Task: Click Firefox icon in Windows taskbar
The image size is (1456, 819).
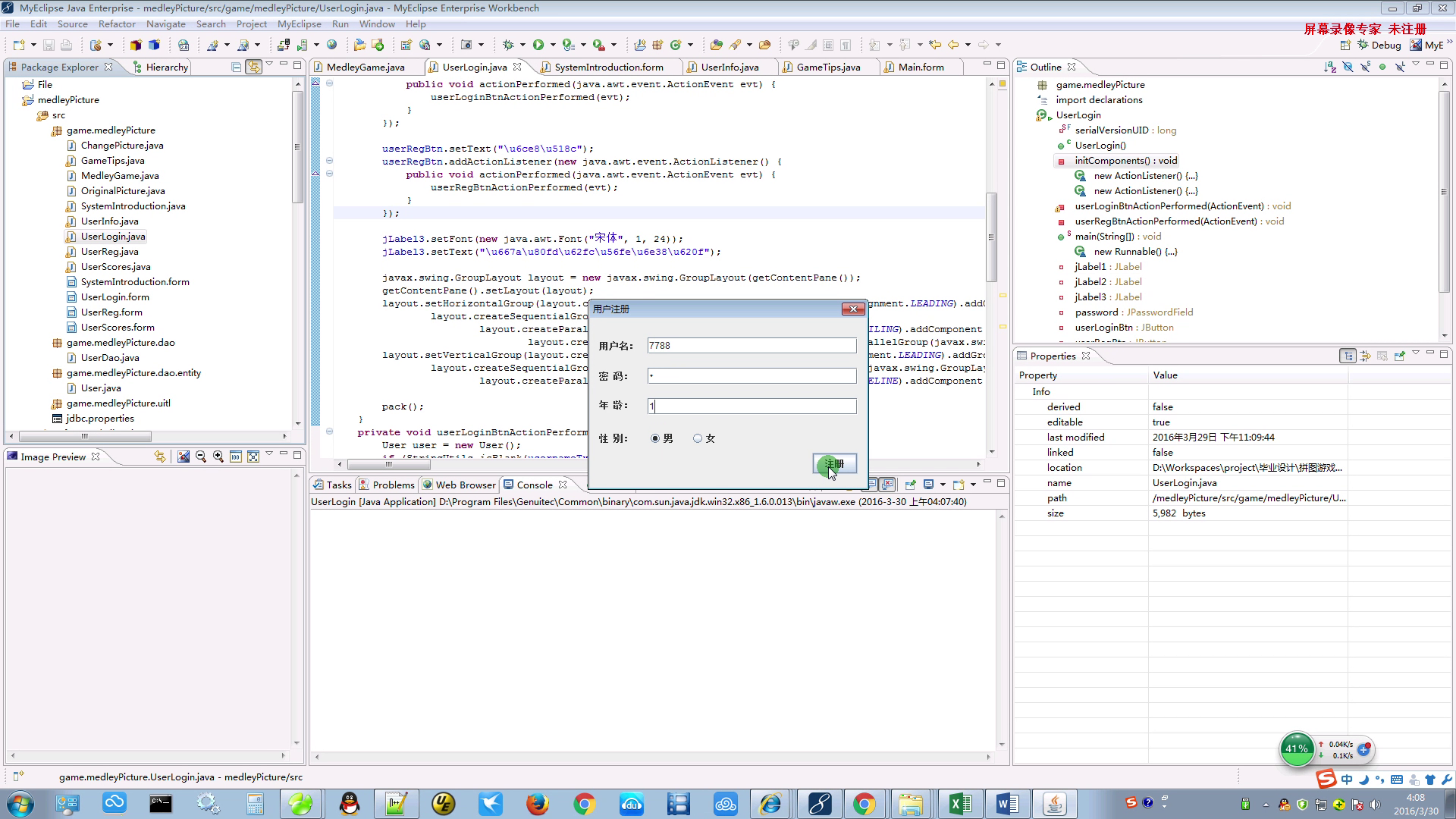Action: pyautogui.click(x=538, y=804)
